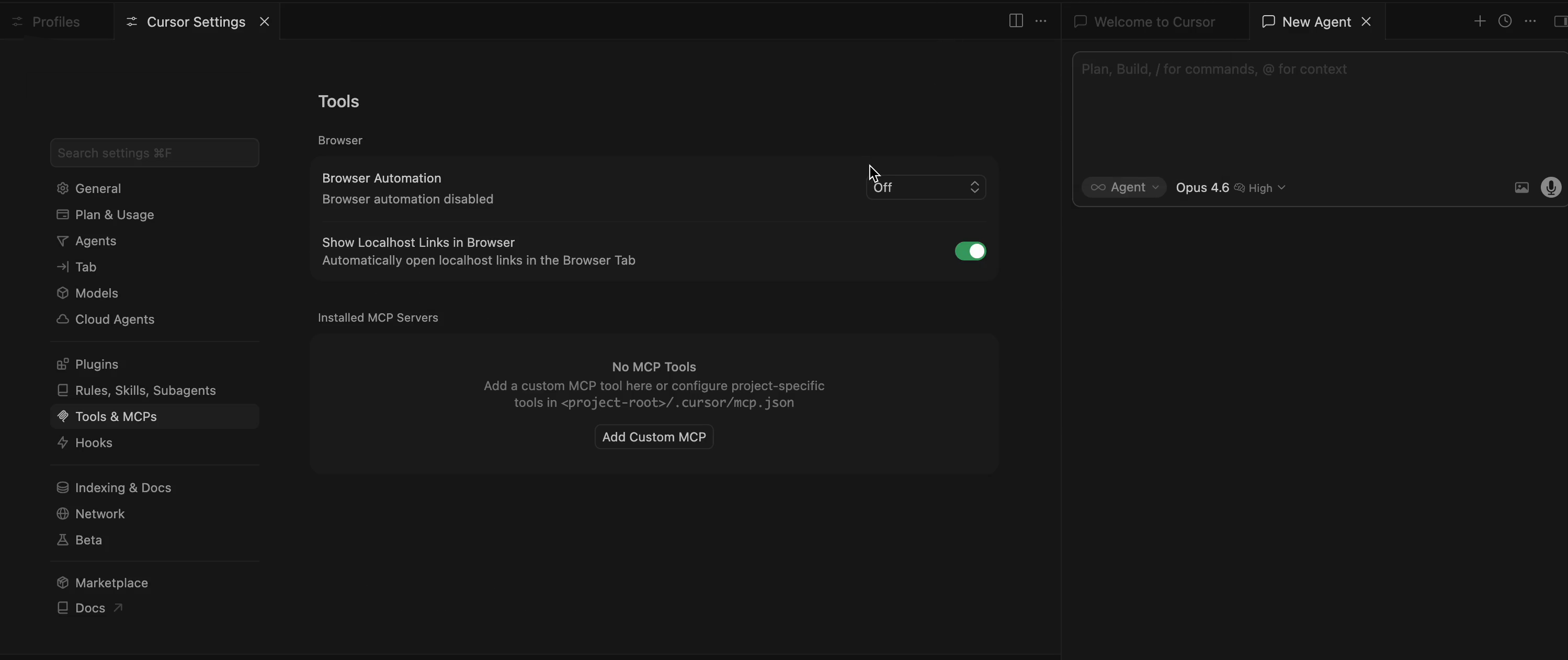Viewport: 1568px width, 660px height.
Task: Change reasoning effort via the High dropdown
Action: click(1260, 188)
